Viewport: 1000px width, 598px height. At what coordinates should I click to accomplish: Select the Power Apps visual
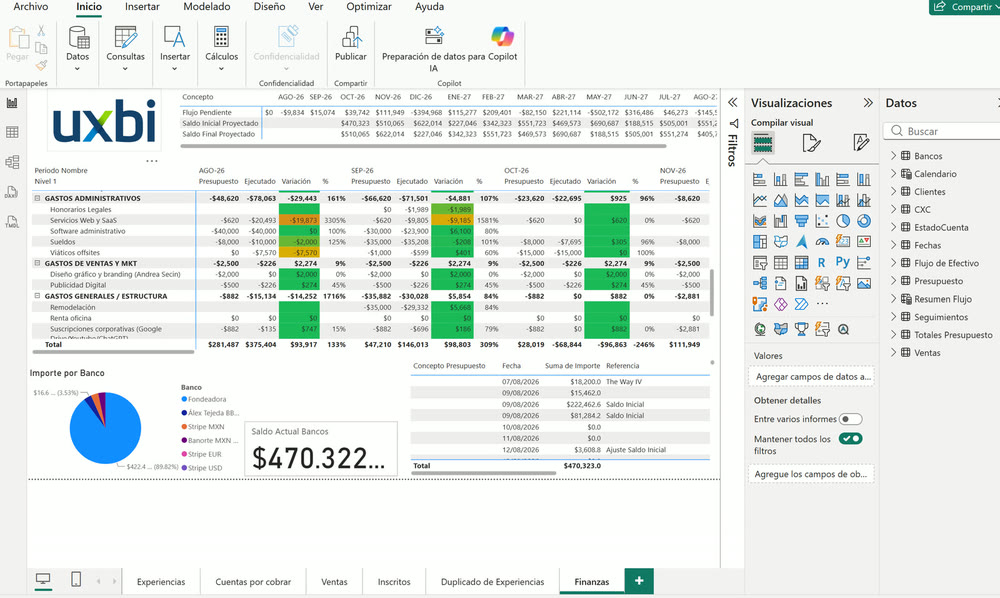click(781, 304)
